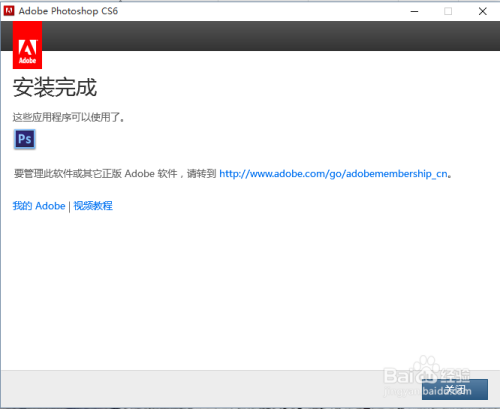
Task: Open the 视频教程 link
Action: coord(93,206)
